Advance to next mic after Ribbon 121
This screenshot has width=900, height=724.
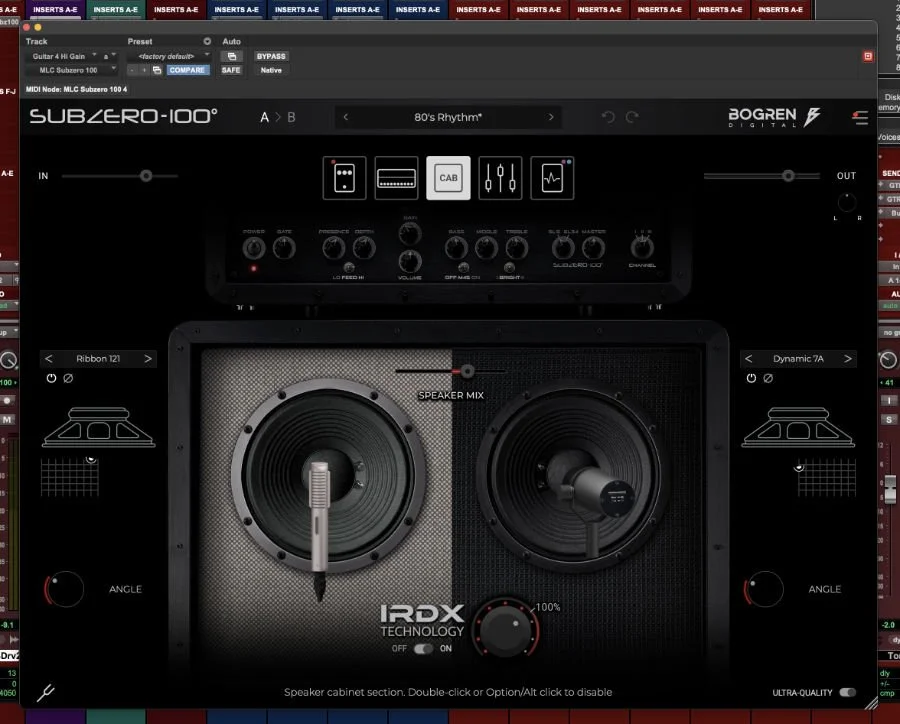pos(147,358)
